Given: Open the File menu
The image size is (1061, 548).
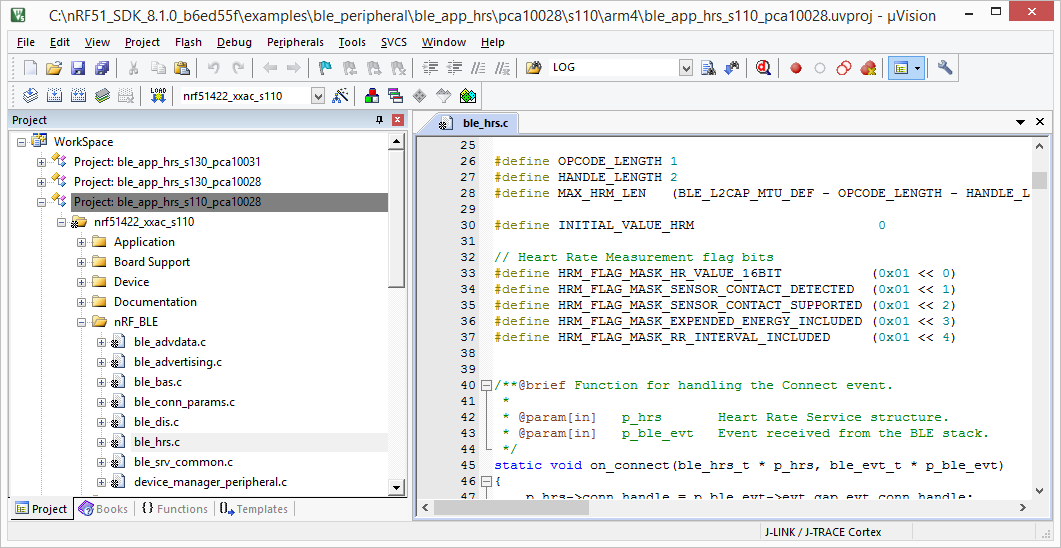Looking at the screenshot, I should pyautogui.click(x=26, y=42).
